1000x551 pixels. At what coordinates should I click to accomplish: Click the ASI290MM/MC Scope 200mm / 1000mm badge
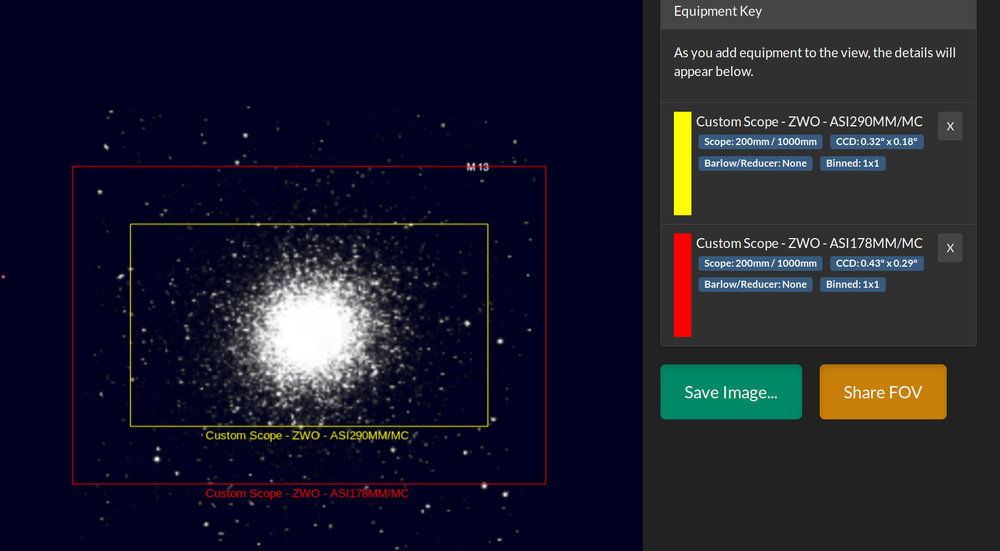click(x=760, y=142)
